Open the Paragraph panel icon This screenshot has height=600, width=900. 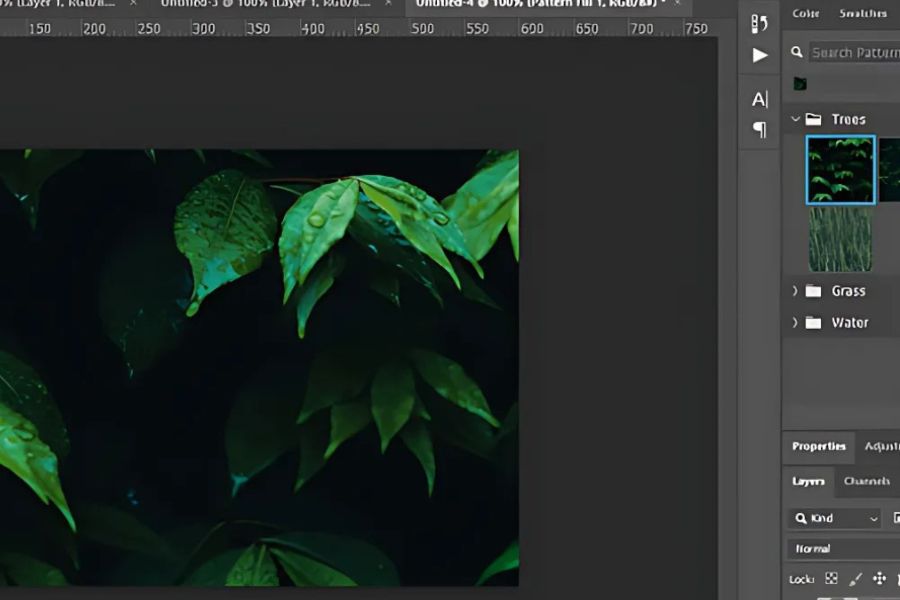point(760,130)
